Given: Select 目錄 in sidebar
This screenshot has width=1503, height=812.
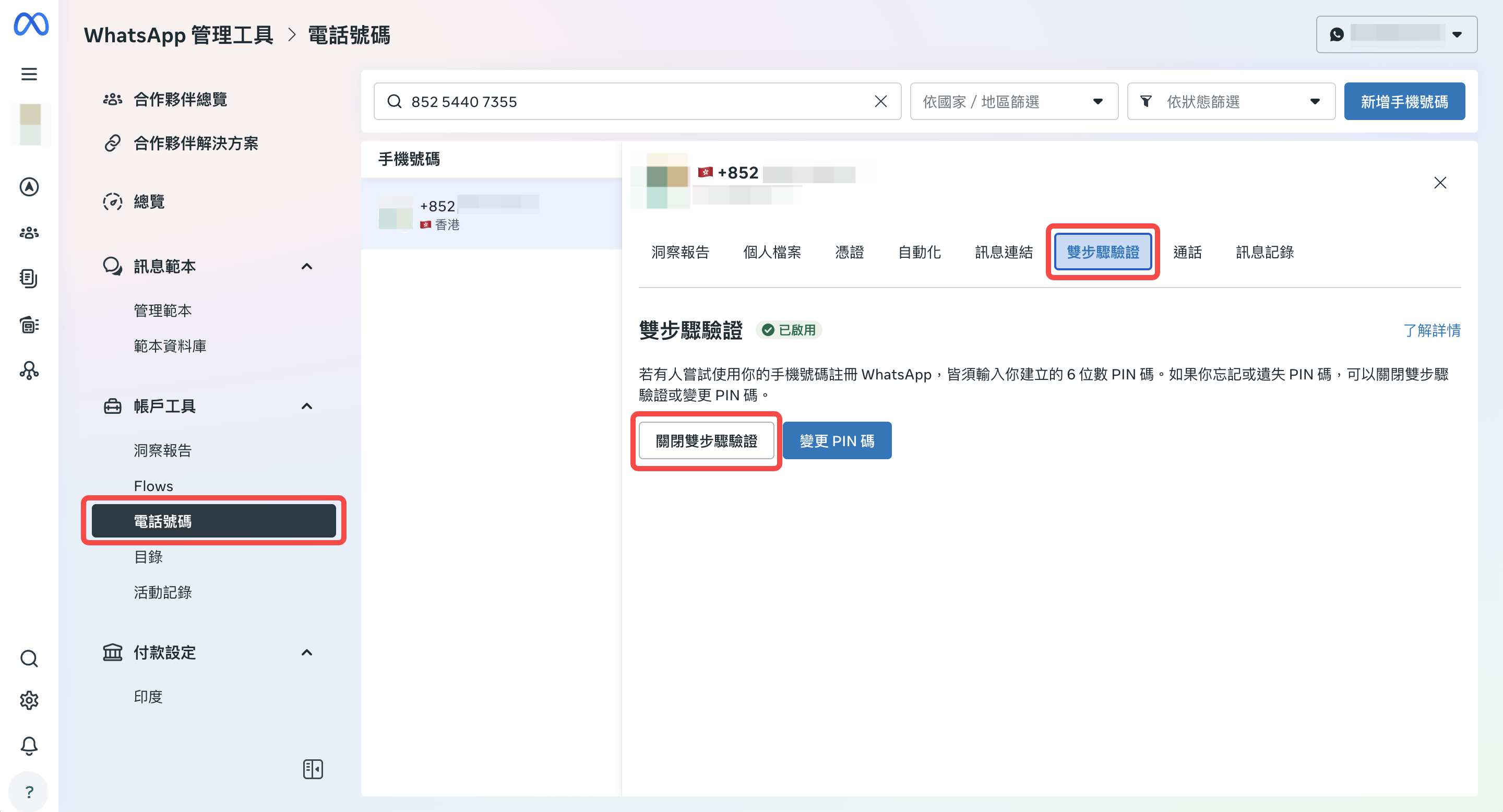Looking at the screenshot, I should (148, 556).
